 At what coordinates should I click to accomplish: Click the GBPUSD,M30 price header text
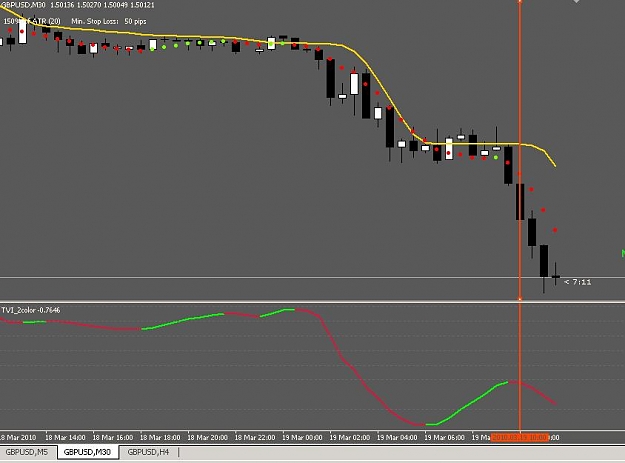(77, 5)
